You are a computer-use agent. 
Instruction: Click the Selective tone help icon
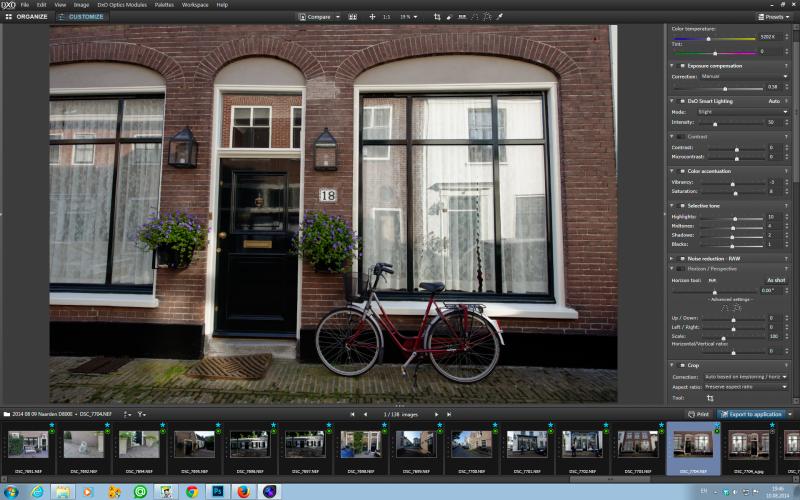click(786, 206)
